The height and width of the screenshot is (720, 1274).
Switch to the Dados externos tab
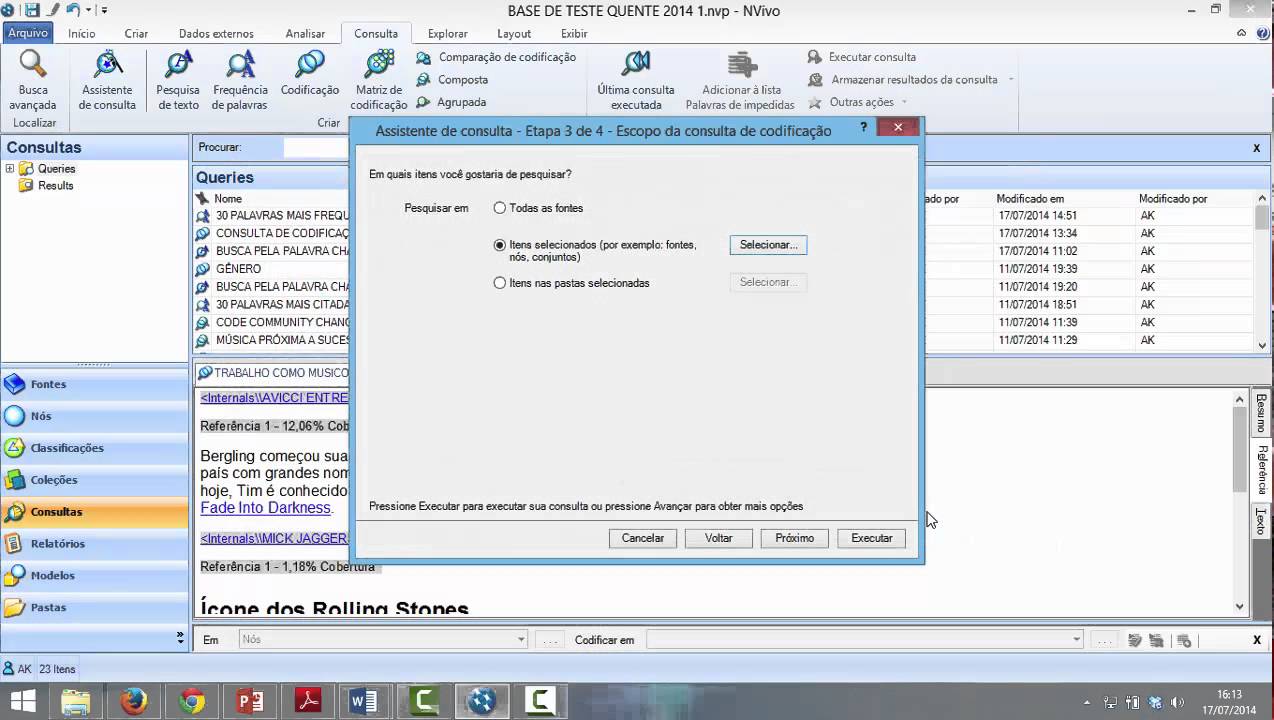tap(216, 33)
